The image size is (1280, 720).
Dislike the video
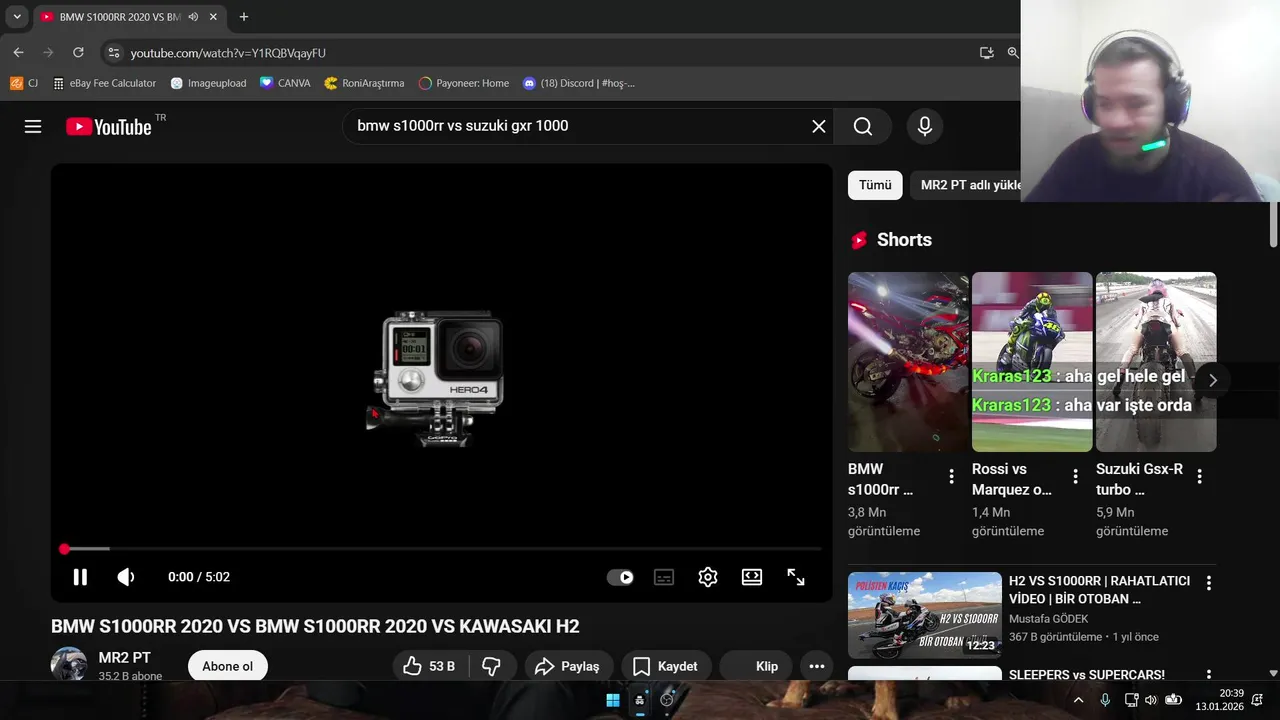(x=492, y=666)
